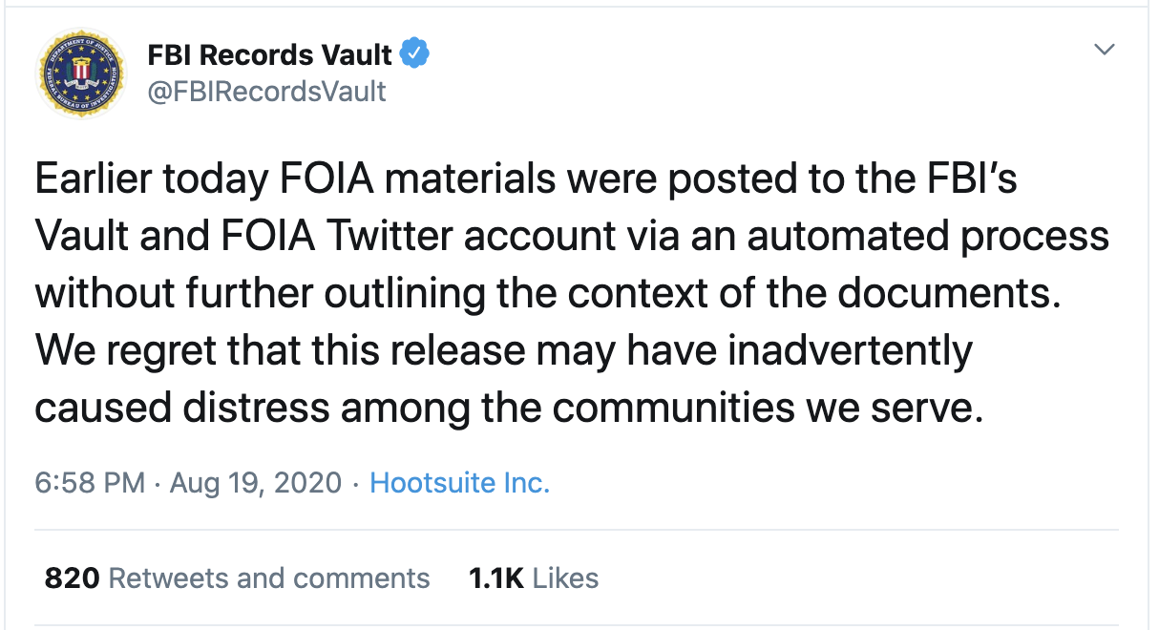Expand the tweet options chevron menu
The height and width of the screenshot is (630, 1159).
[1104, 50]
